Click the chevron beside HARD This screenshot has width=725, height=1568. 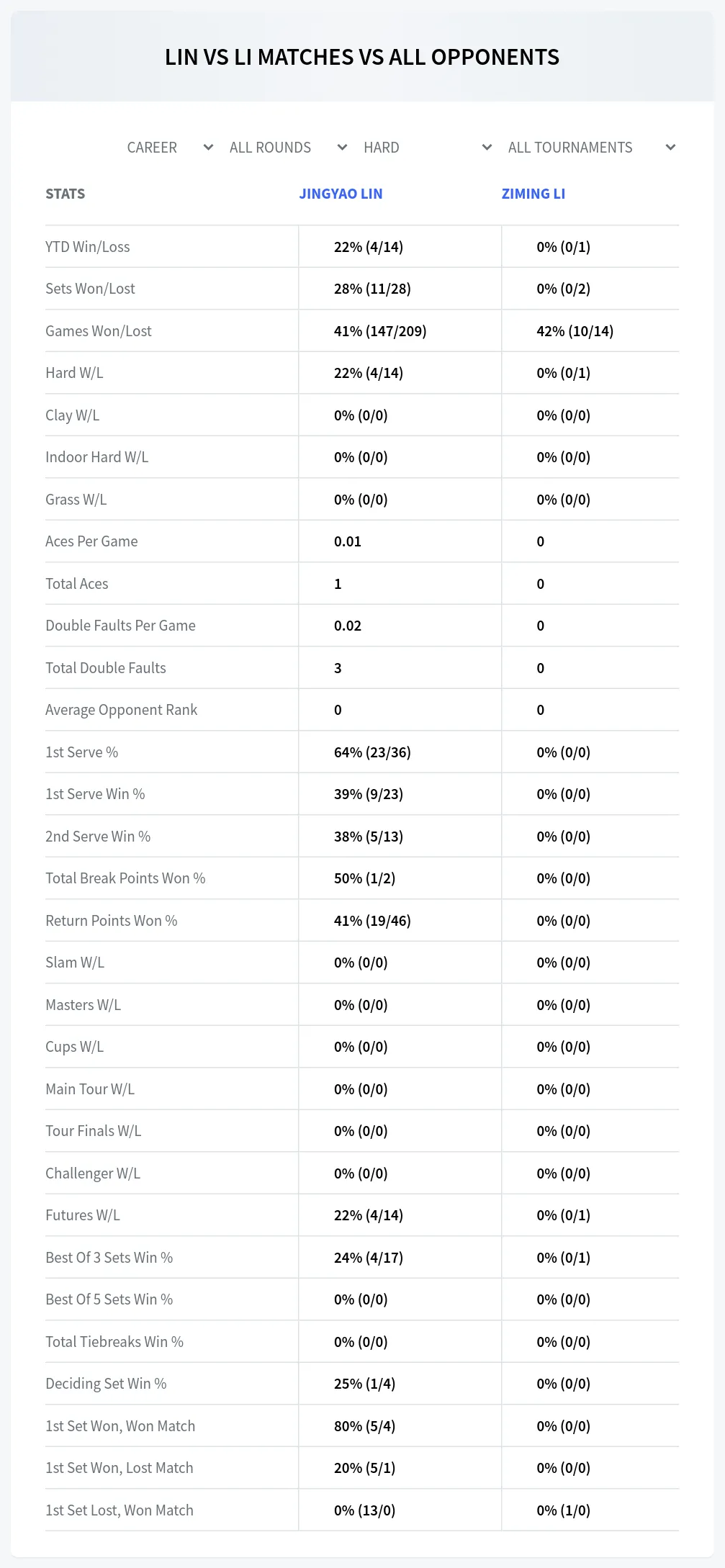click(x=487, y=148)
